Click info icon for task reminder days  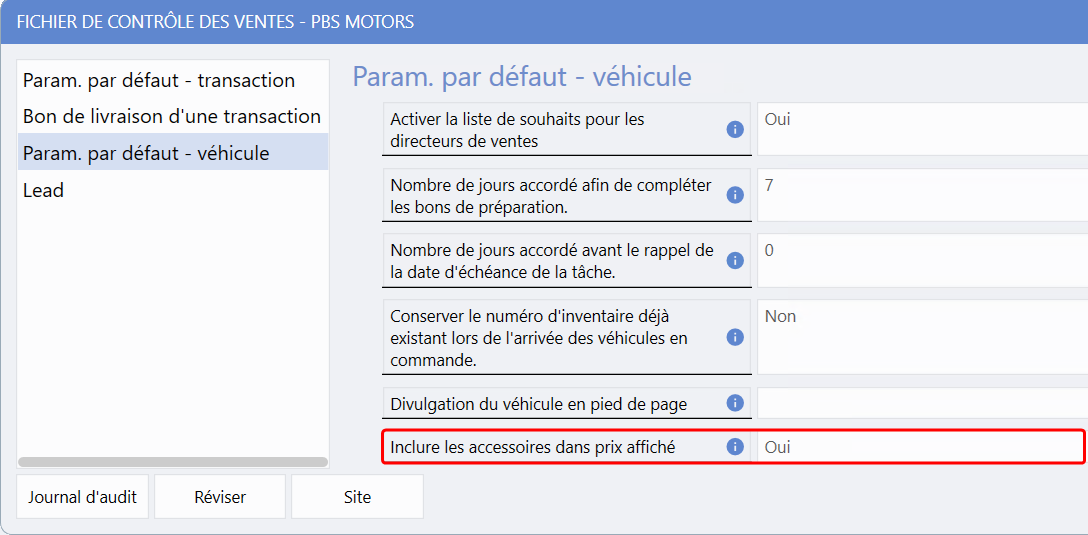(x=734, y=261)
